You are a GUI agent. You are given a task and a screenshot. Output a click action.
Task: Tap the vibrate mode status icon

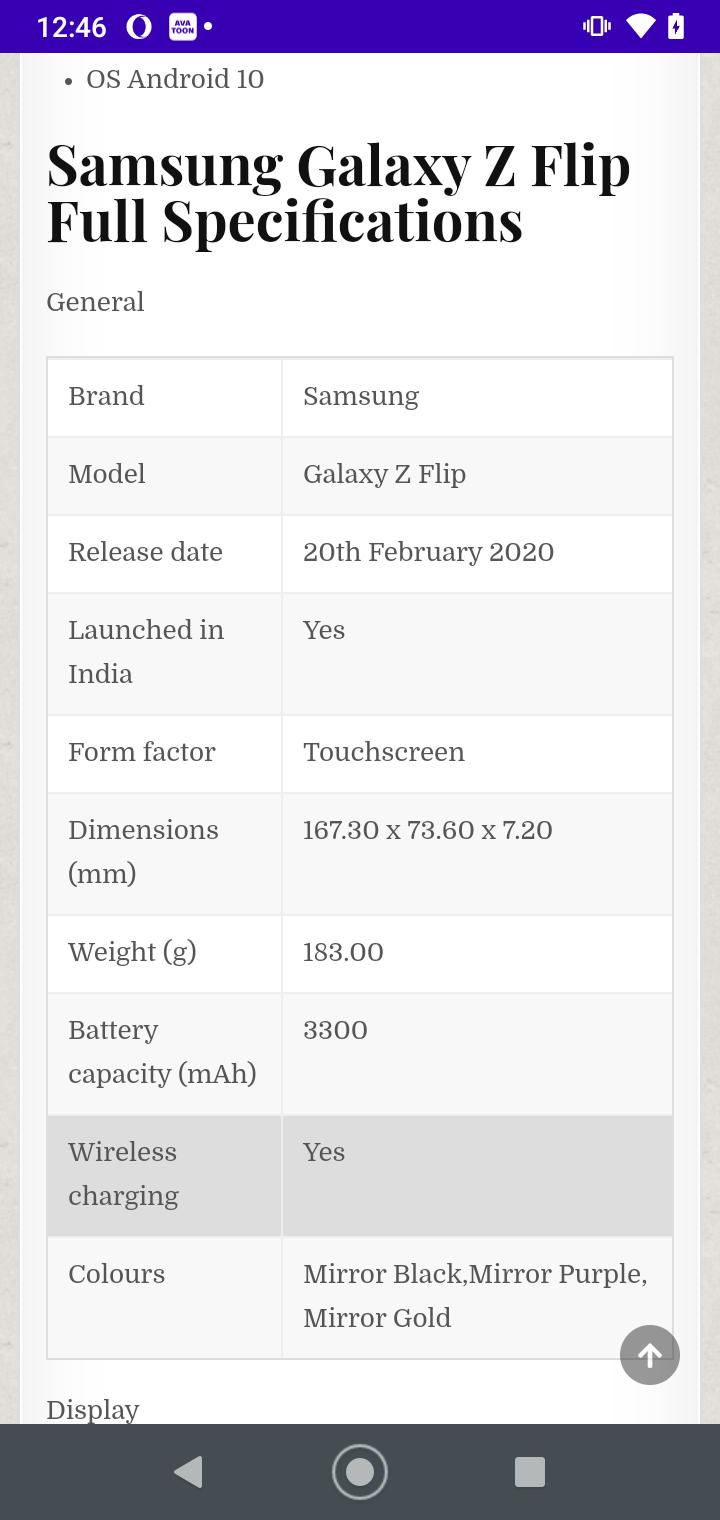pos(596,27)
